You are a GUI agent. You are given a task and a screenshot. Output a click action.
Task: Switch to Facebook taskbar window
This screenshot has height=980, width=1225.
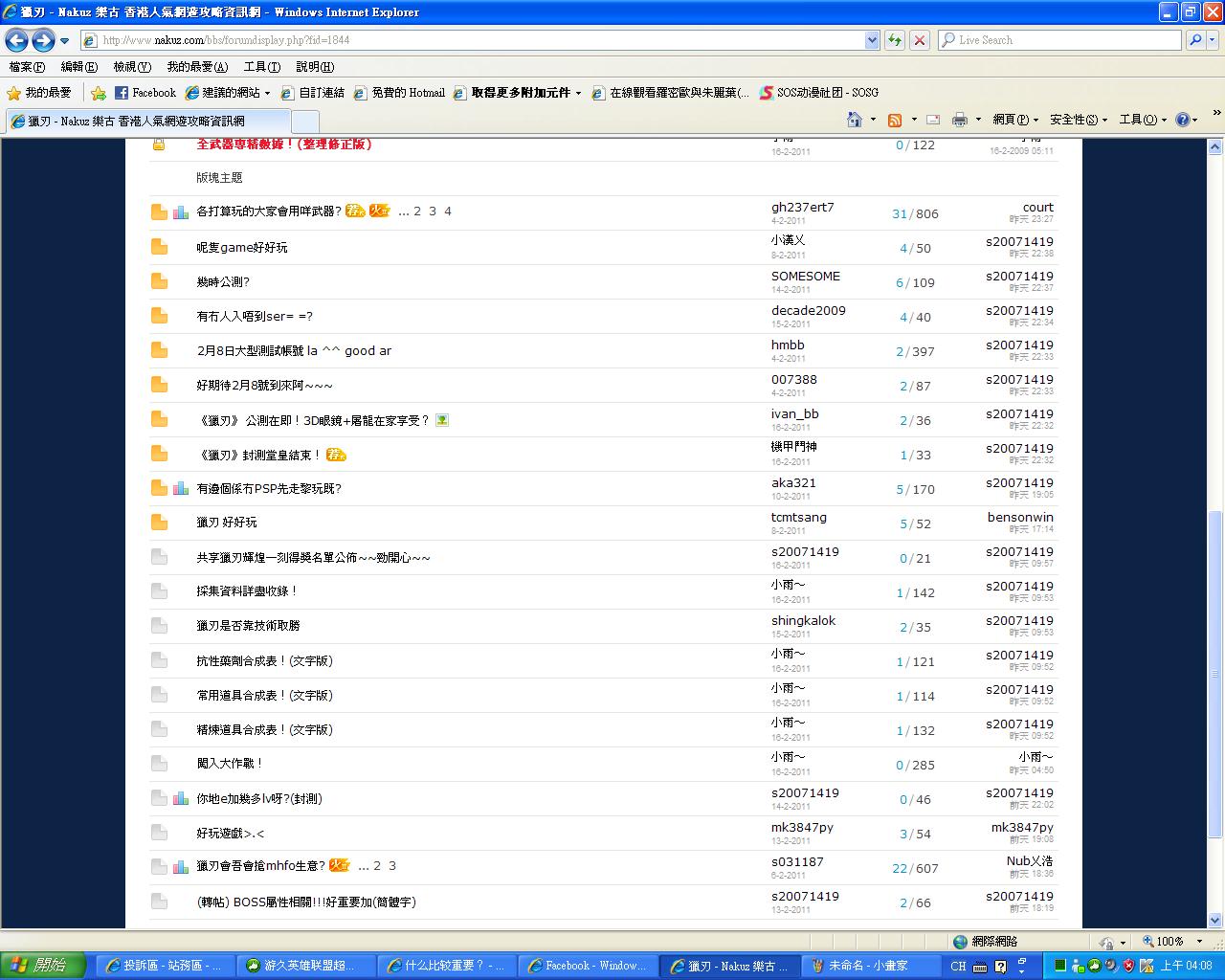[x=586, y=966]
